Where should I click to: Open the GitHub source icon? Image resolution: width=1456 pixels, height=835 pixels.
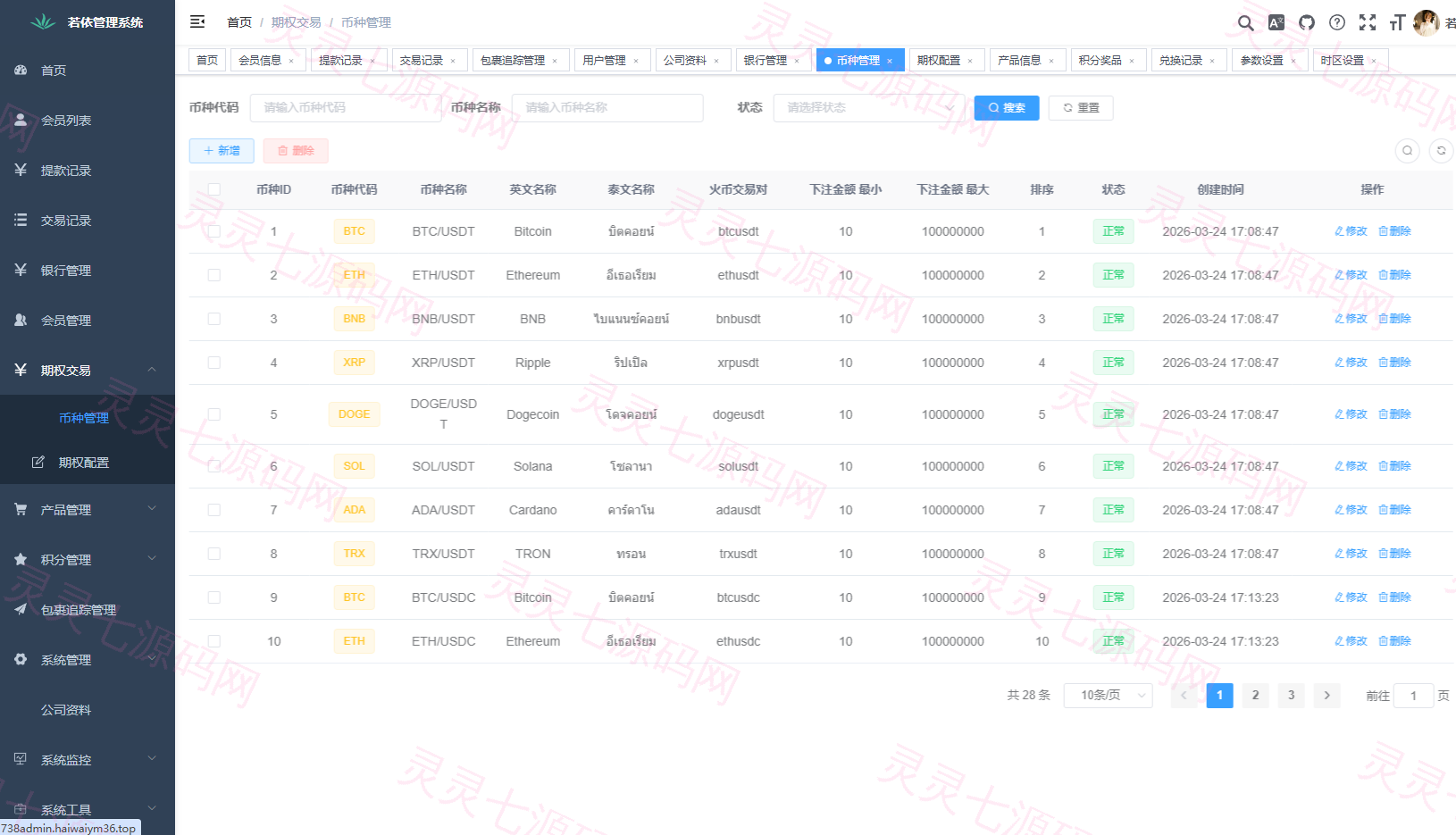tap(1307, 22)
